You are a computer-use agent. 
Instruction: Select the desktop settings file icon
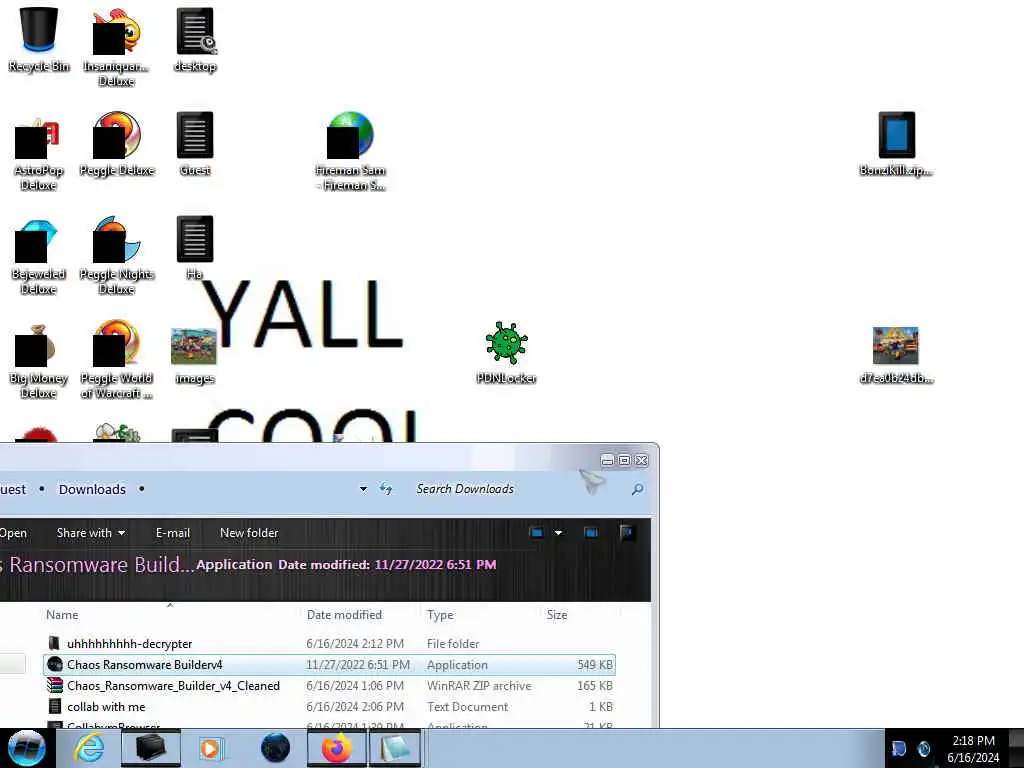coord(195,39)
